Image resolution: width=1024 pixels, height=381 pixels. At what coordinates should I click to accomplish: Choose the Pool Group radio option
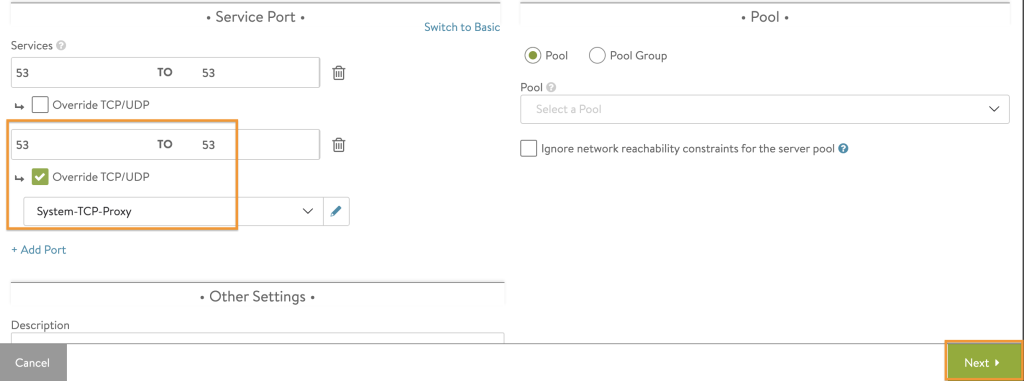(597, 56)
